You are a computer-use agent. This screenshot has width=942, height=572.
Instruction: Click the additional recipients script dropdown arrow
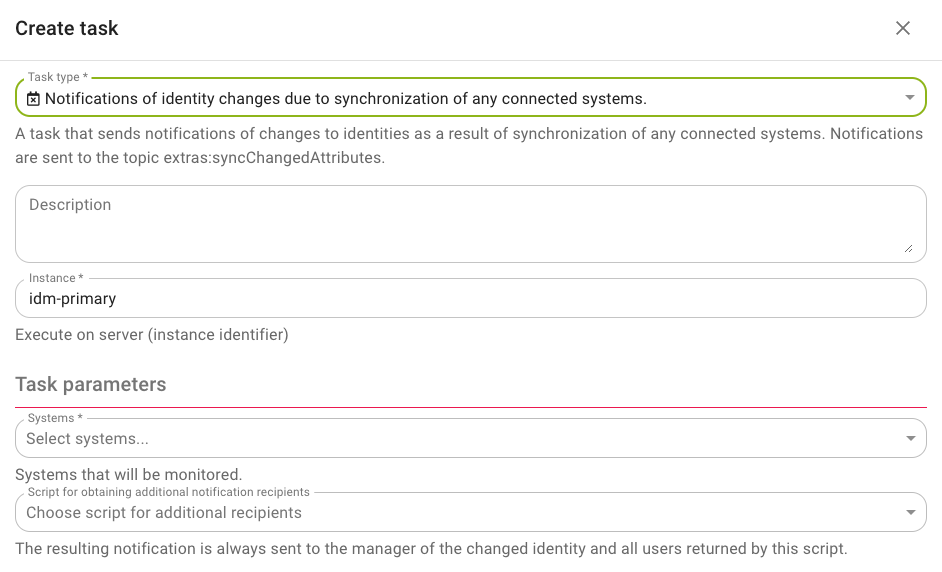click(911, 513)
